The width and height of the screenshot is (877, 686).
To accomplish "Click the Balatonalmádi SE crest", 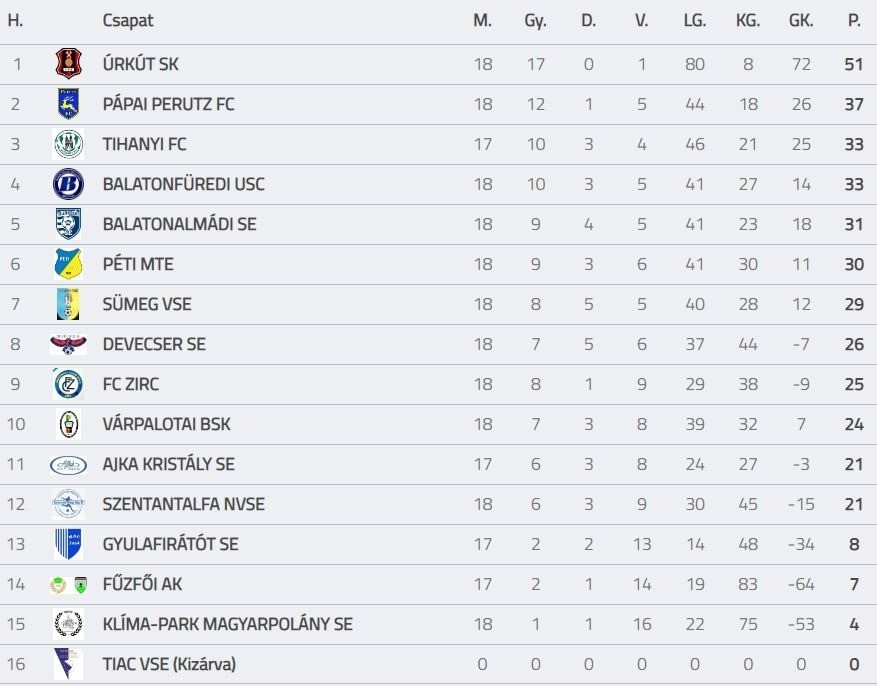I will 68,224.
